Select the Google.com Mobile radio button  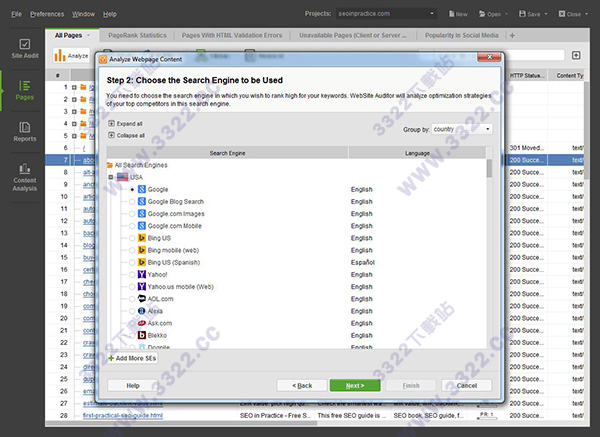(132, 226)
